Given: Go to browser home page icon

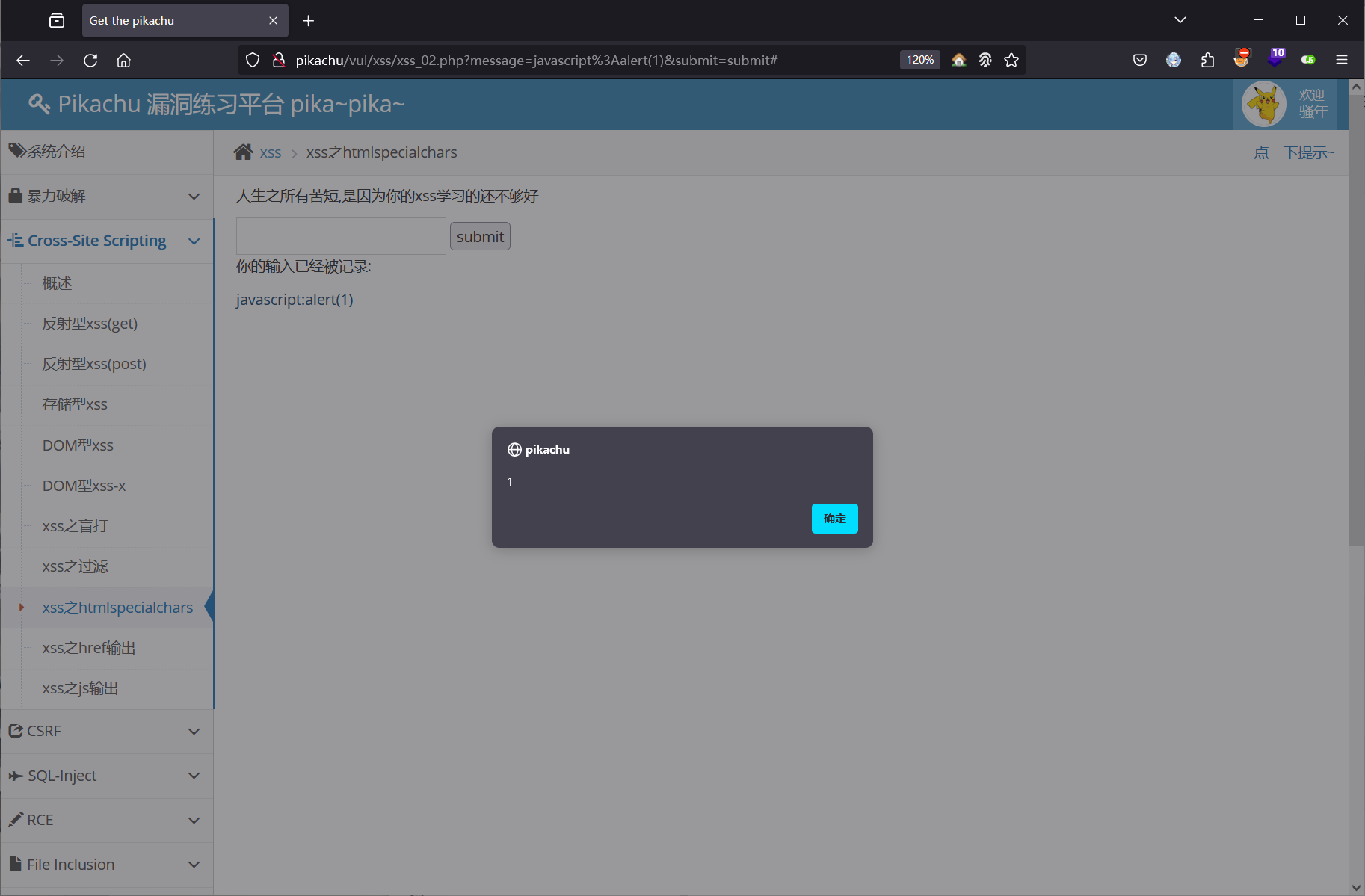Looking at the screenshot, I should (124, 60).
